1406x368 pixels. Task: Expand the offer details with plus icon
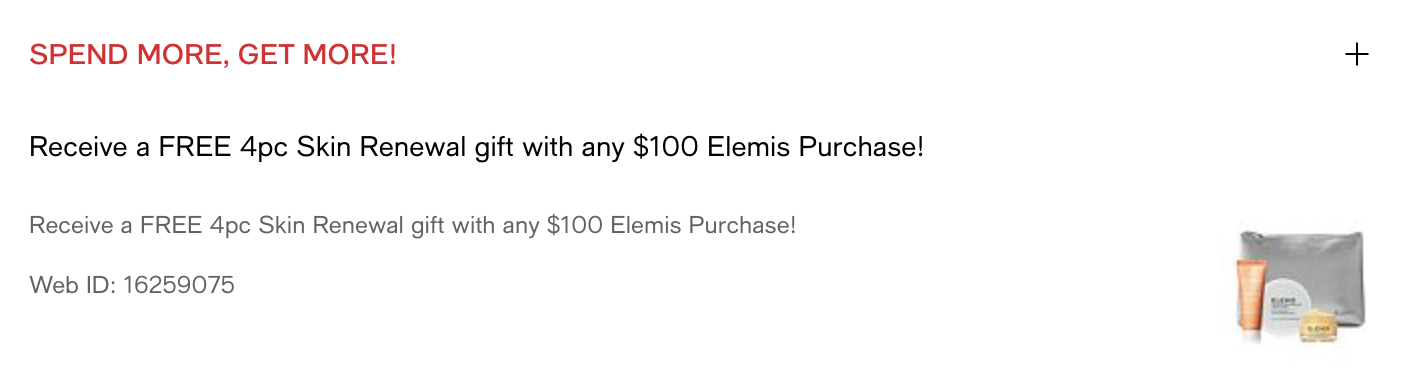click(x=1356, y=54)
